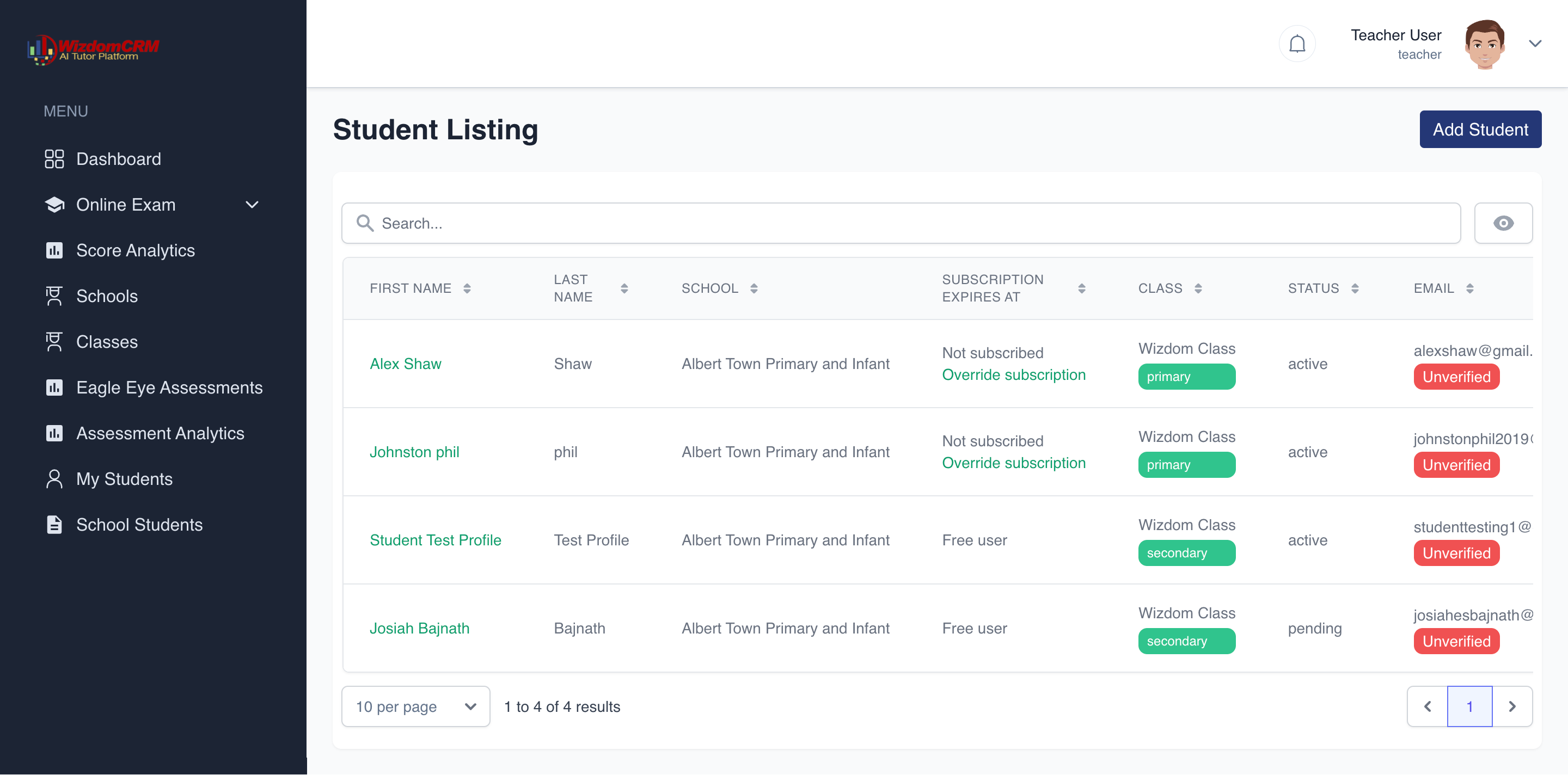Viewport: 1568px width, 775px height.
Task: Click the notification bell icon
Action: point(1296,44)
